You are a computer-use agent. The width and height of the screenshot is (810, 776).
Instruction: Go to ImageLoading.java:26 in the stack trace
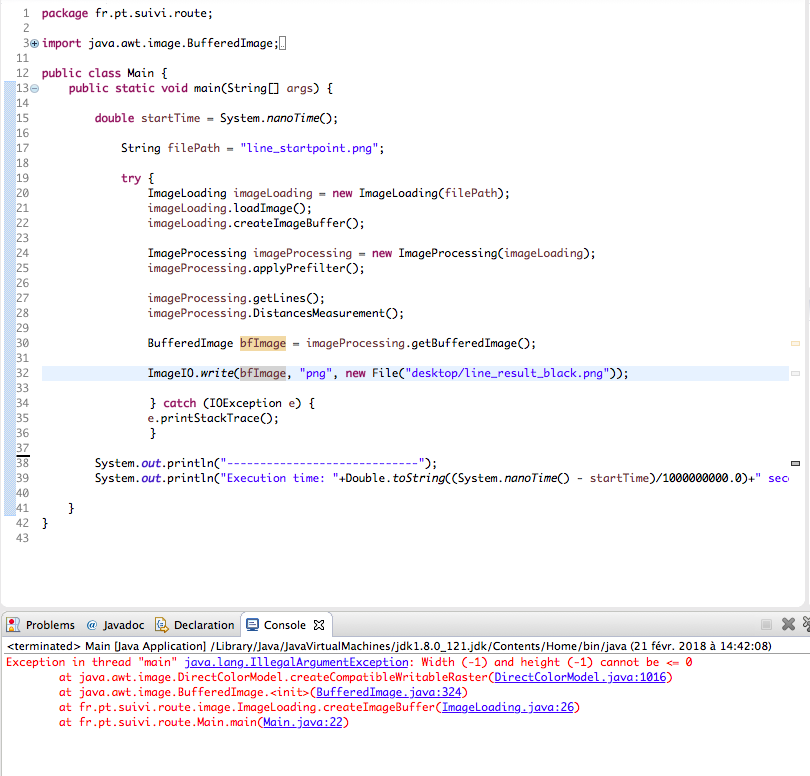(510, 707)
